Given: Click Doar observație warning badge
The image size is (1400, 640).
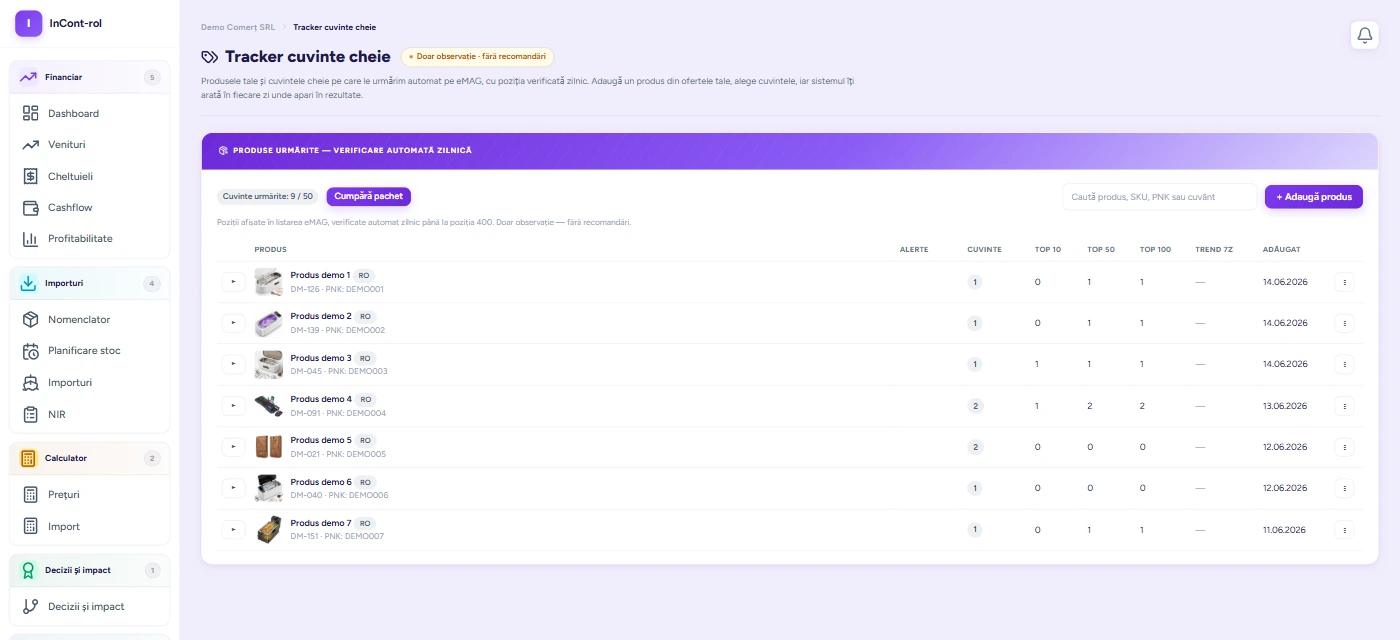Looking at the screenshot, I should pyautogui.click(x=477, y=57).
